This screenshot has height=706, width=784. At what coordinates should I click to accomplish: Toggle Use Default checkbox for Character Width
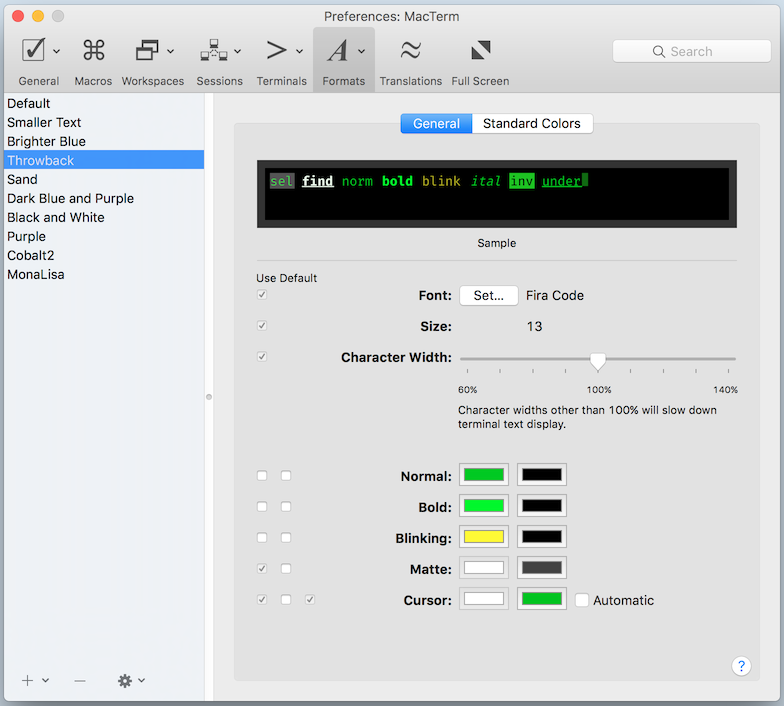262,356
